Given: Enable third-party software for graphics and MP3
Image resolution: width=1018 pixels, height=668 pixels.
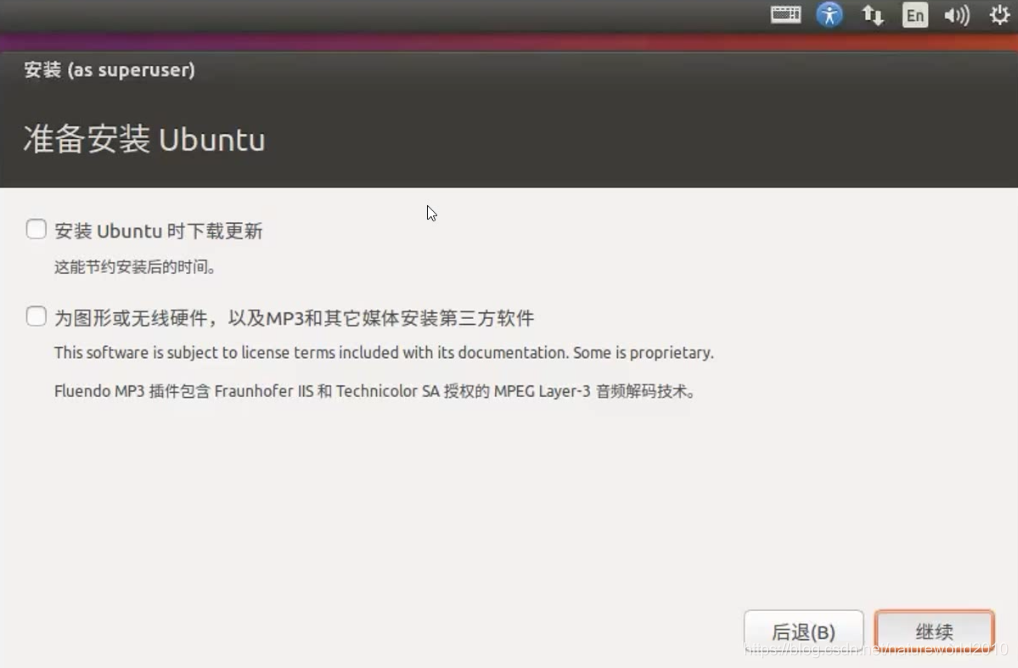Looking at the screenshot, I should tap(36, 316).
